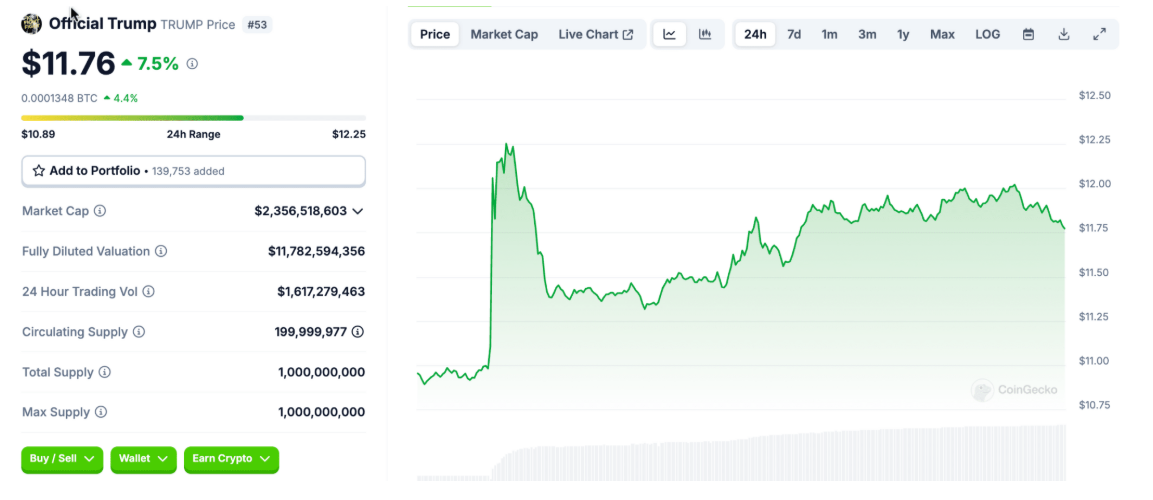Select the Market Cap chart tab
This screenshot has width=1153, height=500.
pos(504,35)
